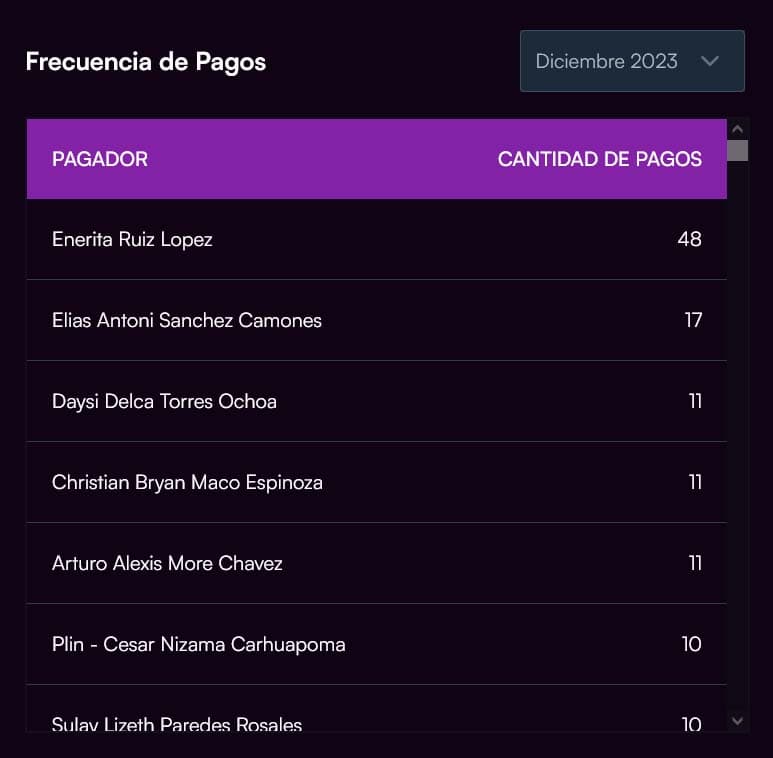Viewport: 773px width, 758px height.
Task: Click Plin - Cesar Nizama's count of 10
Action: point(691,644)
